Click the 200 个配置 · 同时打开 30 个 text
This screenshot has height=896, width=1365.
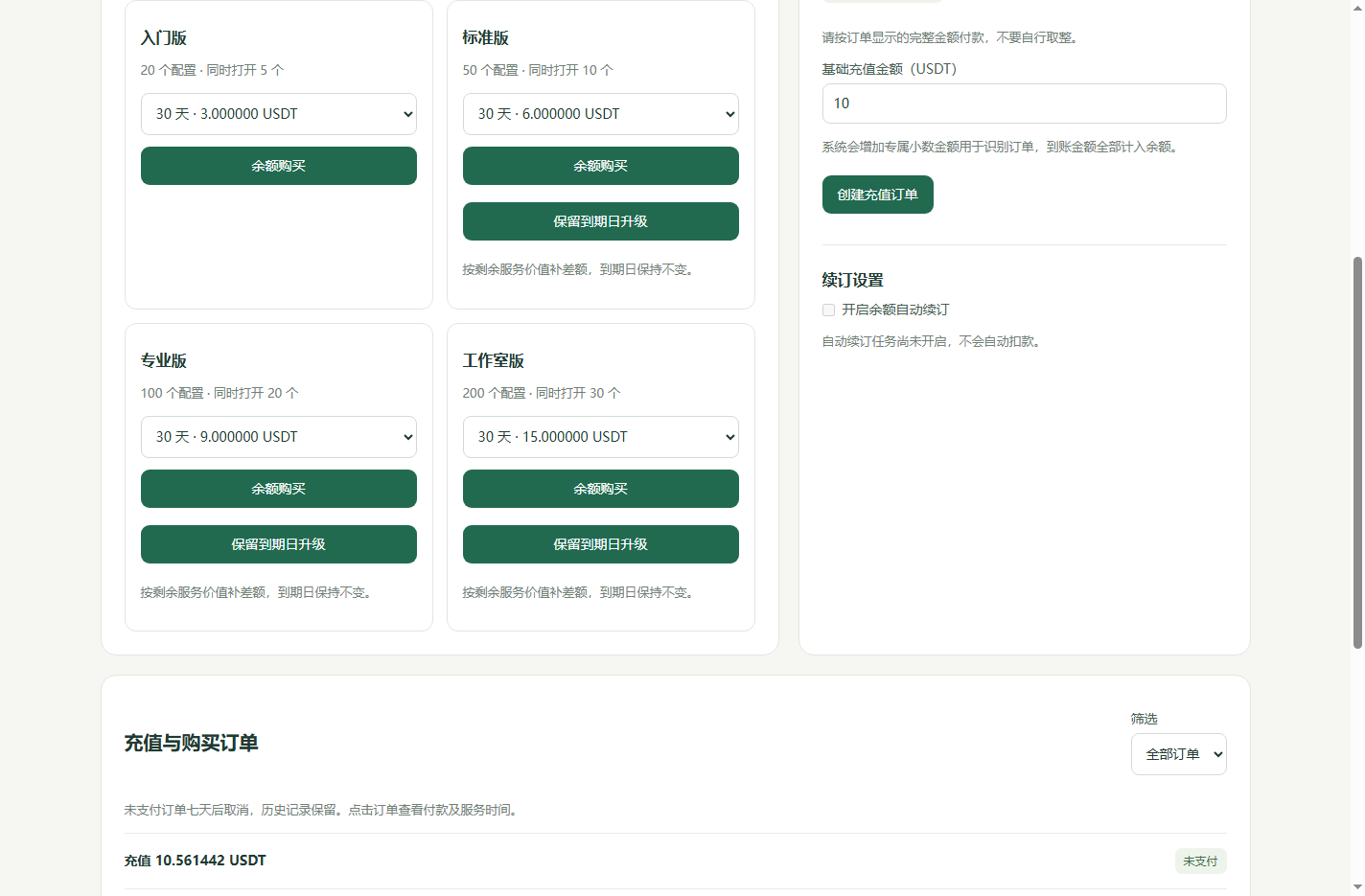(x=542, y=393)
